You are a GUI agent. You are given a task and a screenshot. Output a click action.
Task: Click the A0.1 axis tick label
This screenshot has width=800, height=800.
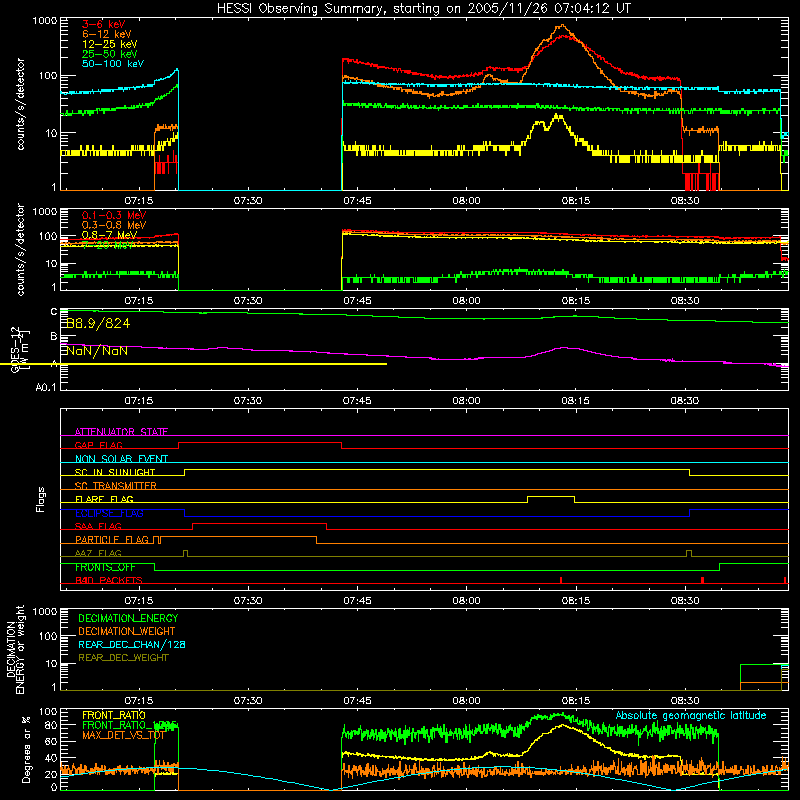tap(46, 388)
